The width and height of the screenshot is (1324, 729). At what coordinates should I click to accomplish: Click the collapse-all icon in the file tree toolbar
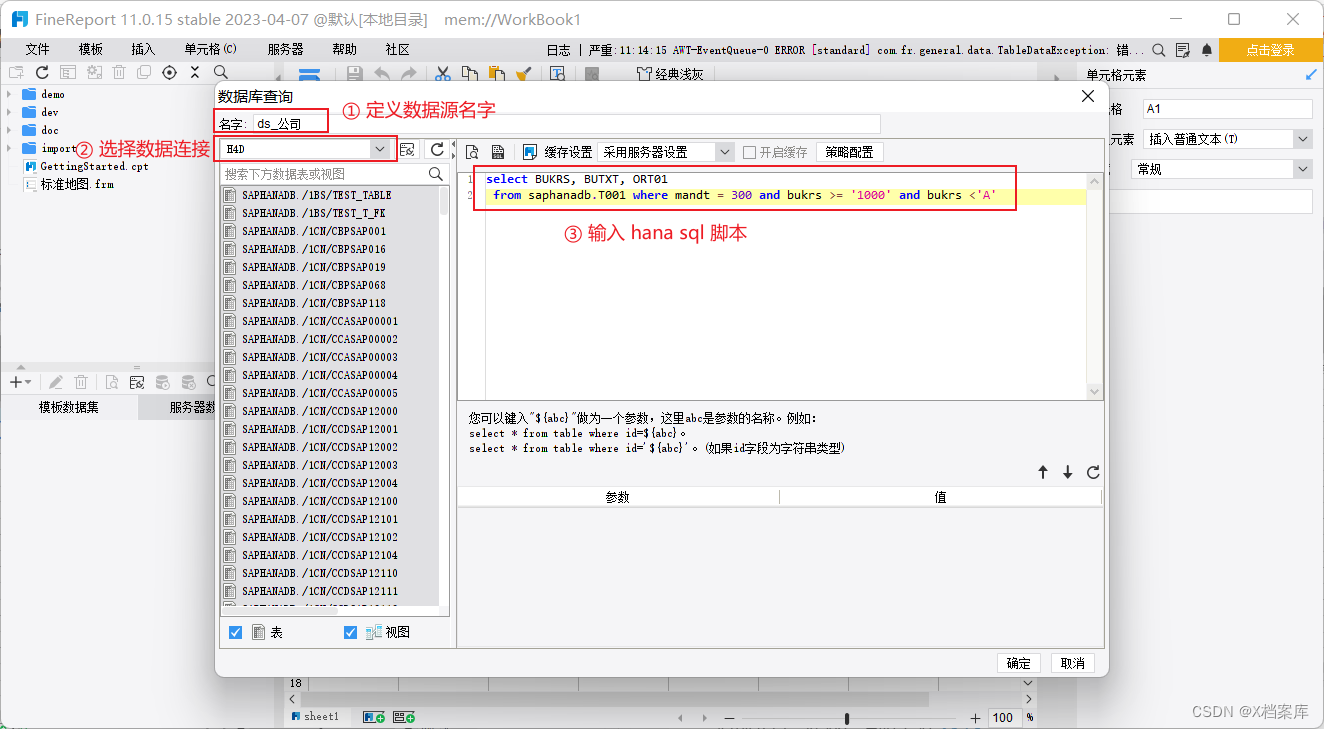(195, 72)
